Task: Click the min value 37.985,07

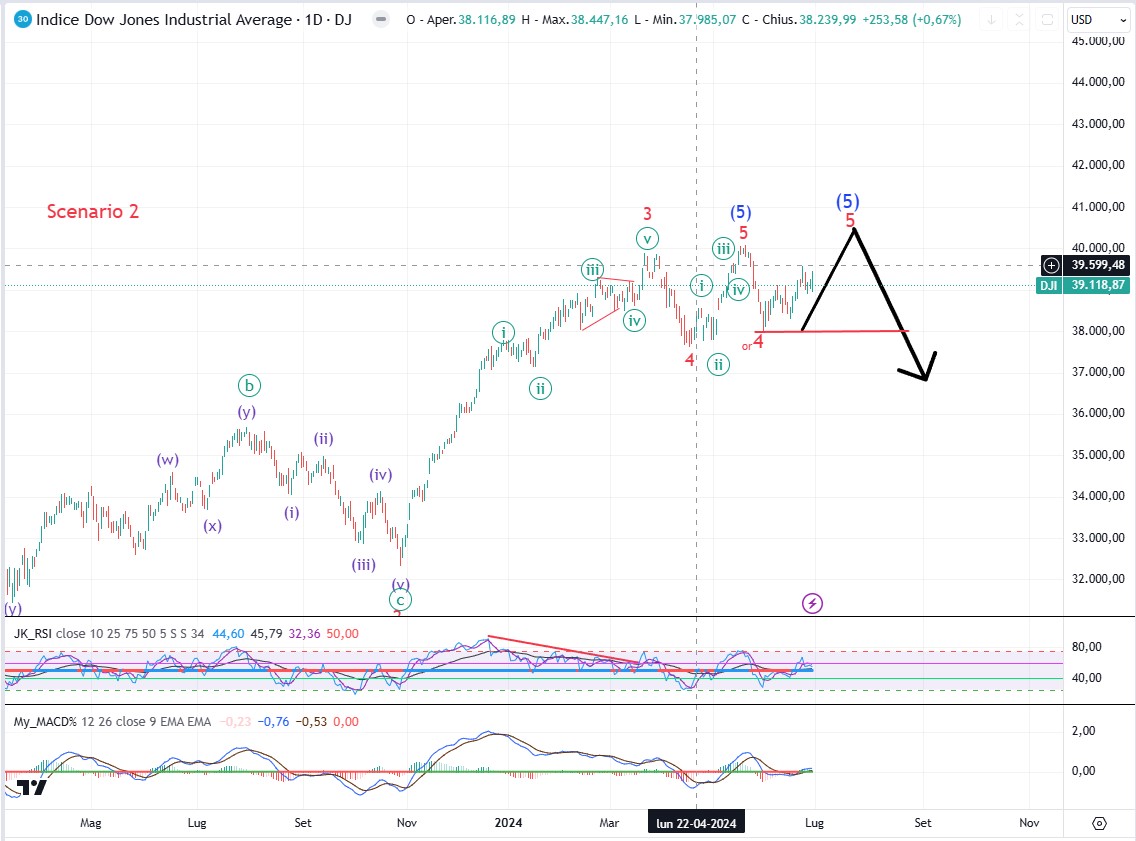Action: (x=706, y=20)
